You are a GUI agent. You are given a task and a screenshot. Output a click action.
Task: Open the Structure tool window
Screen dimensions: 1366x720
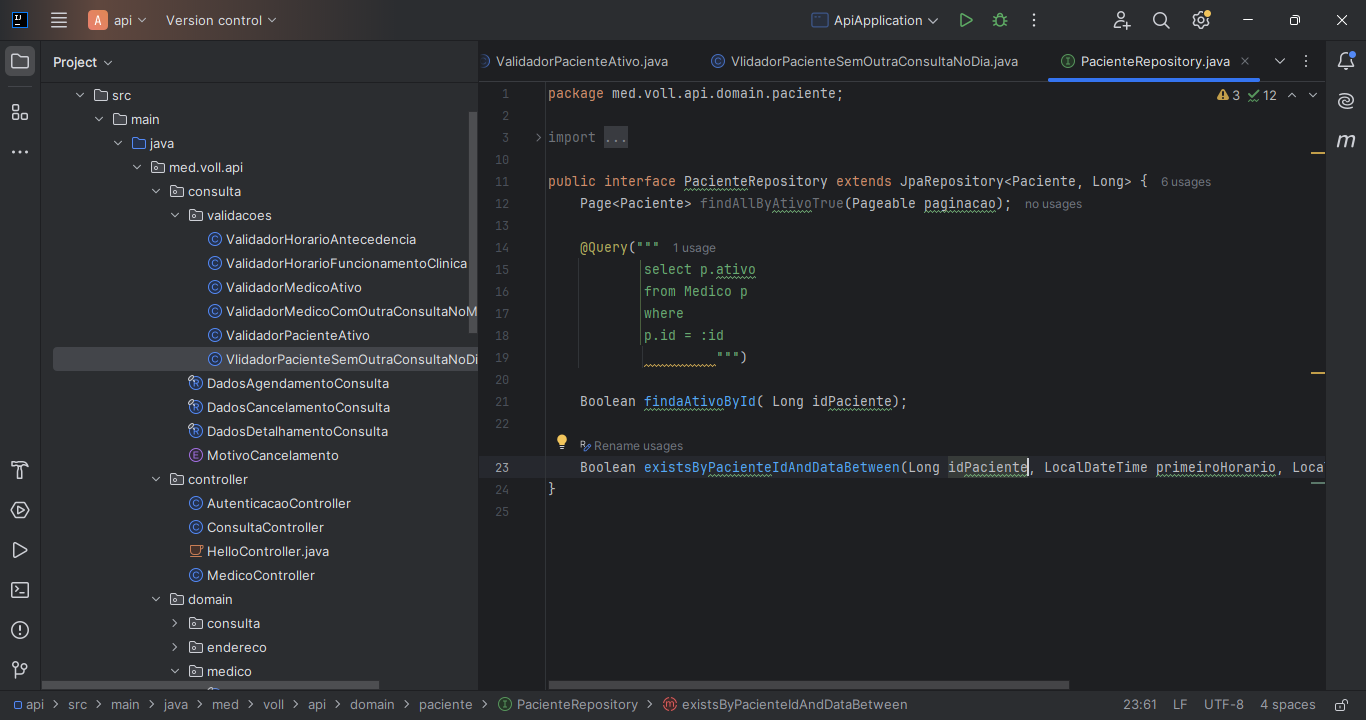click(x=20, y=112)
